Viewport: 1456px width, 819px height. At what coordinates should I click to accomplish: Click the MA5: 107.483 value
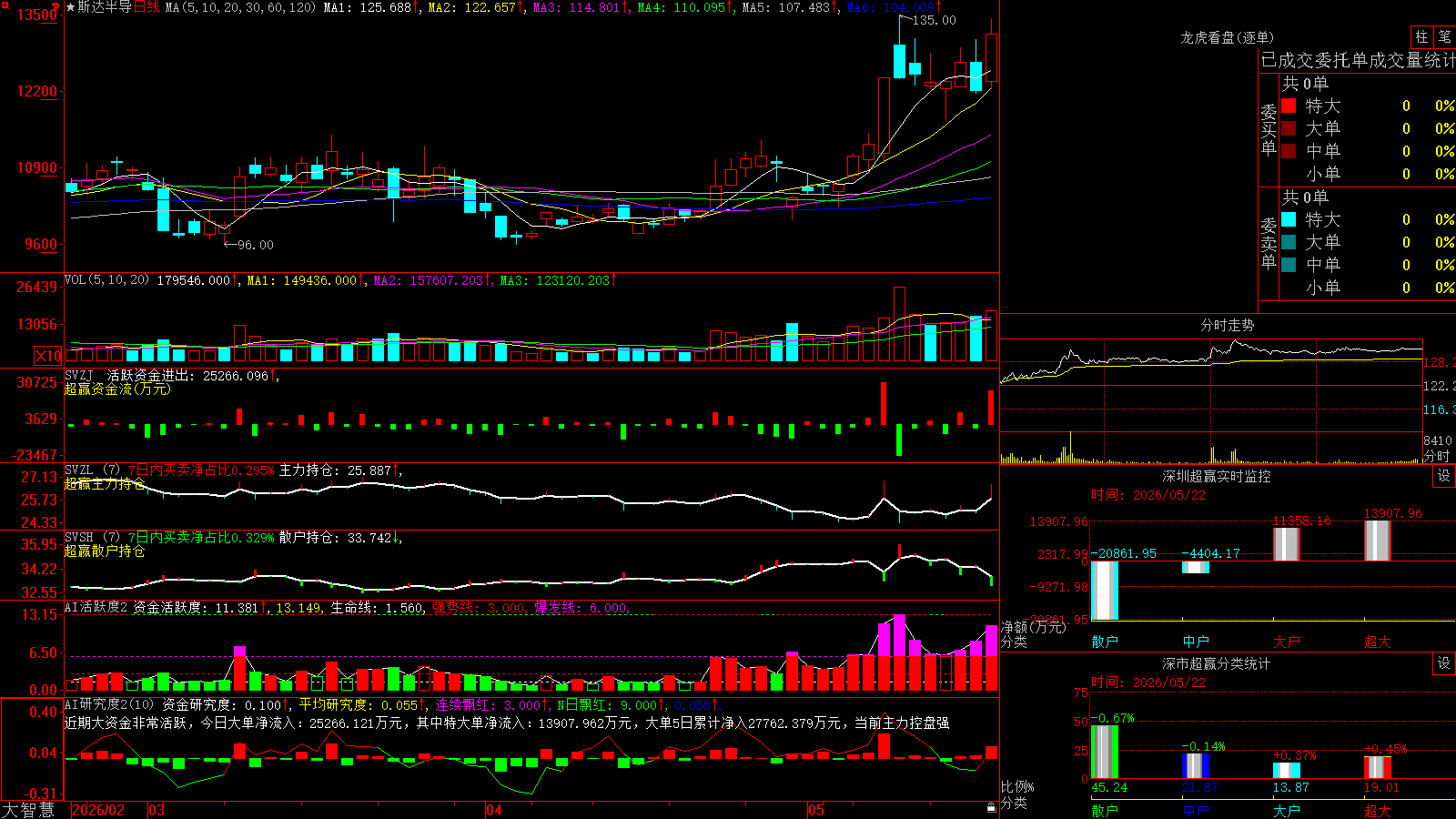(x=785, y=7)
